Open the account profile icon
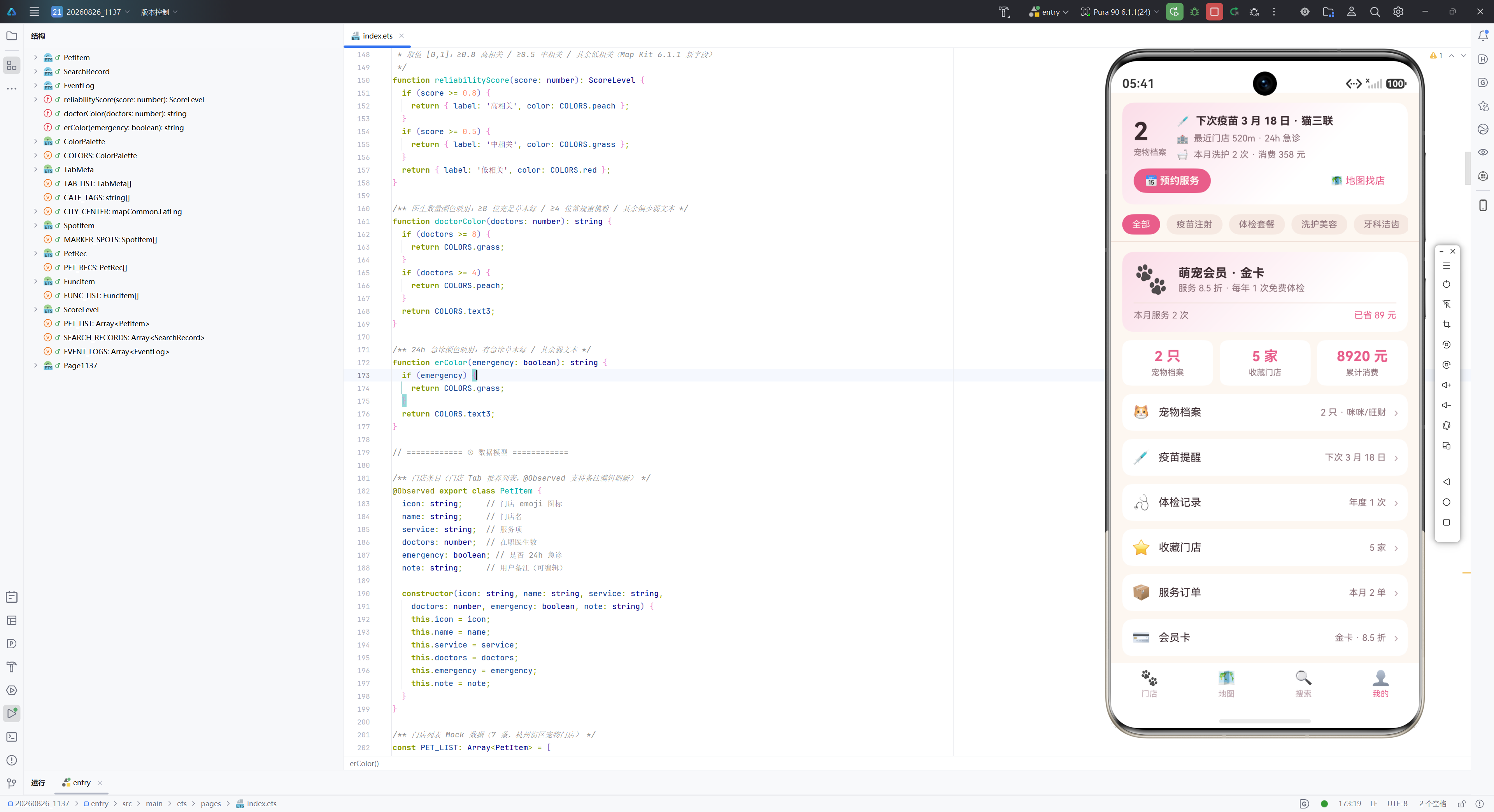The height and width of the screenshot is (812, 1494). pyautogui.click(x=1351, y=12)
